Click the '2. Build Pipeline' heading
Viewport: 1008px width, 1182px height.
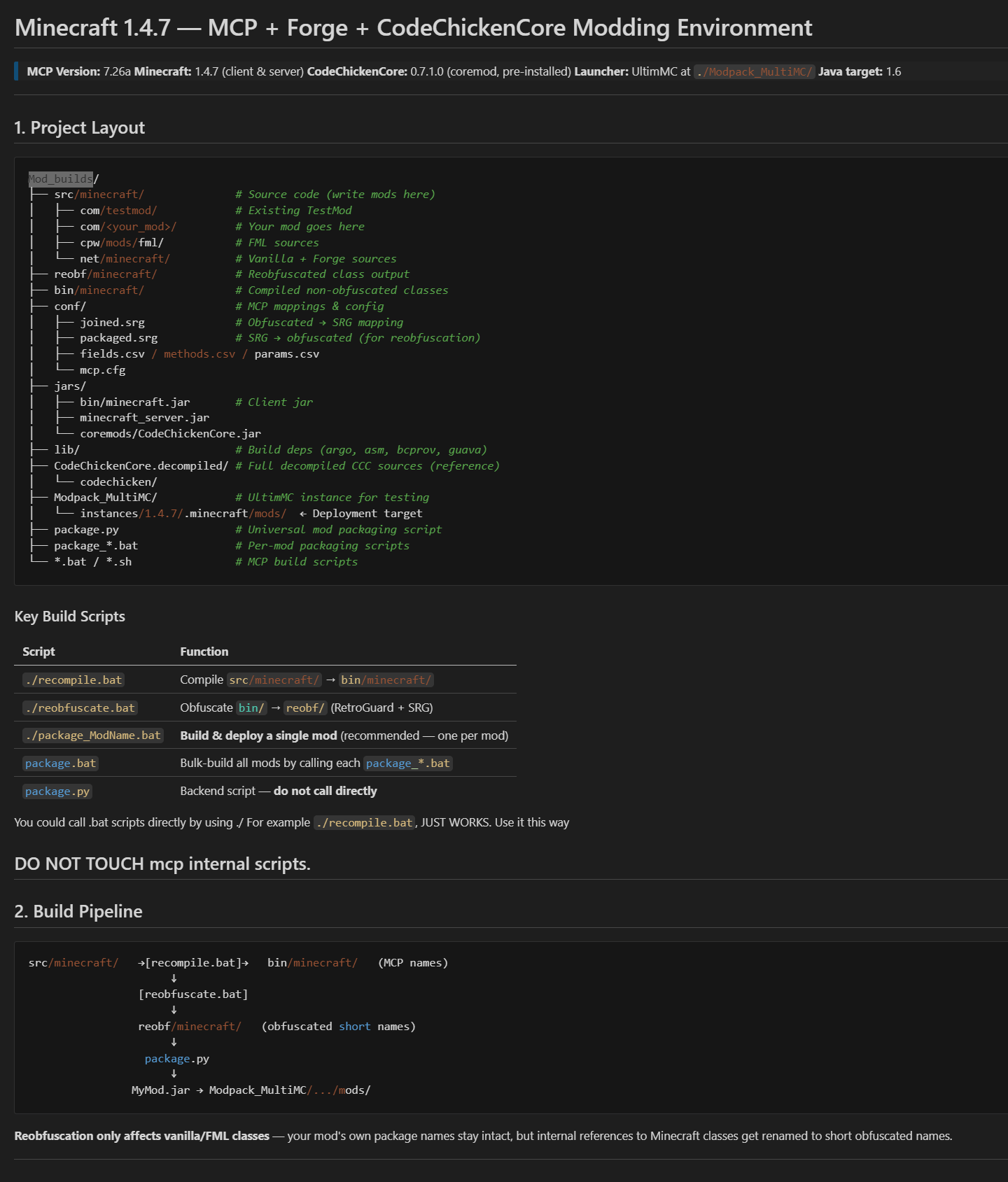tap(78, 912)
